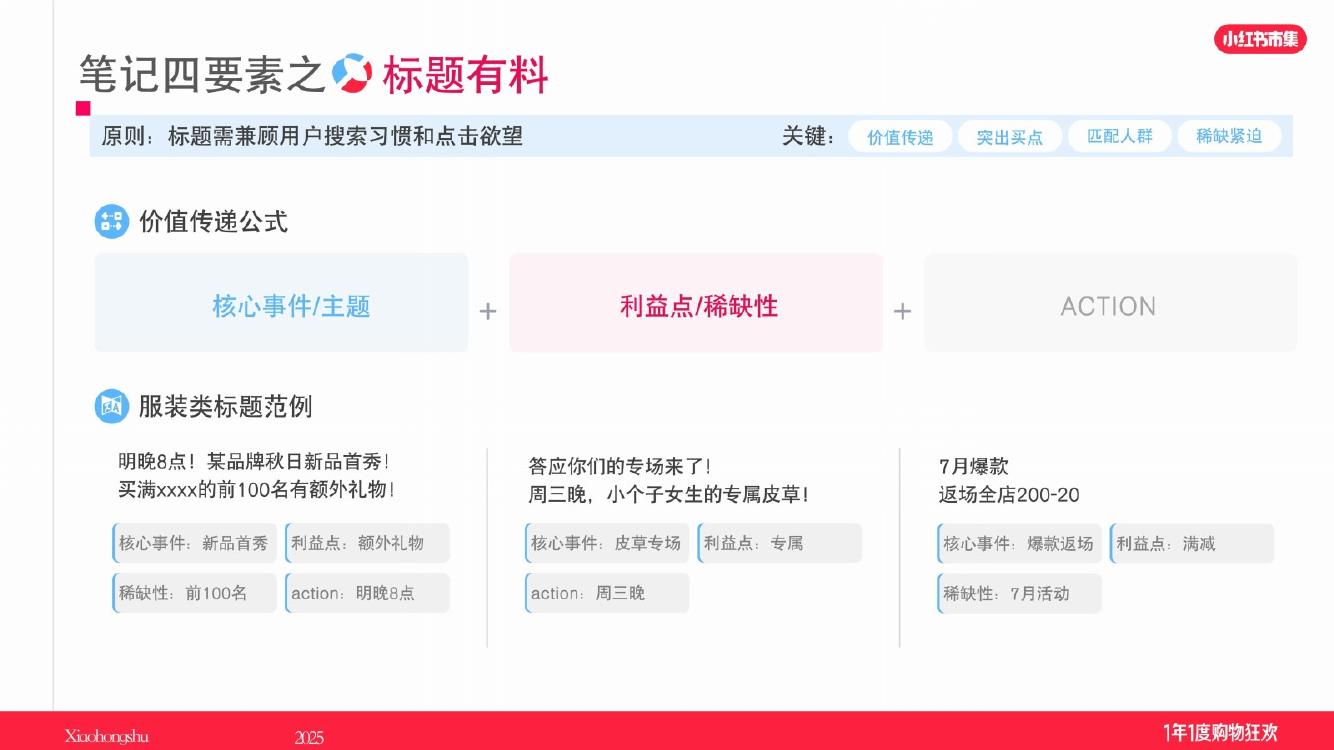Select the 价值传递 key tag

coord(898,137)
